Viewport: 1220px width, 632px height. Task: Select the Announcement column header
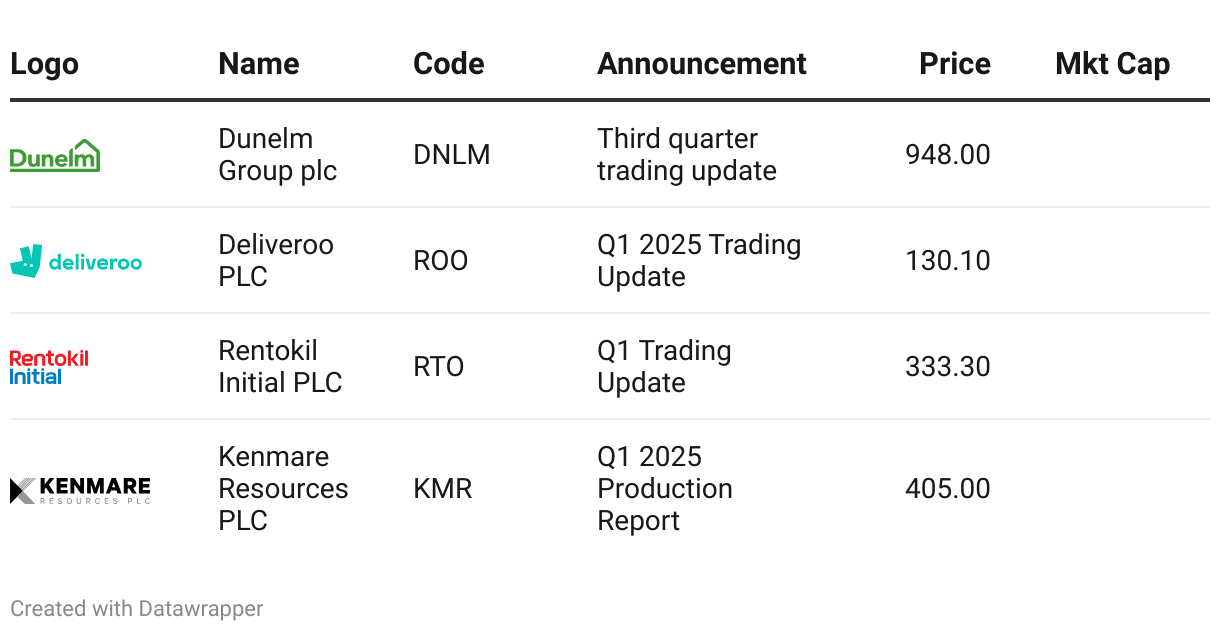coord(702,64)
